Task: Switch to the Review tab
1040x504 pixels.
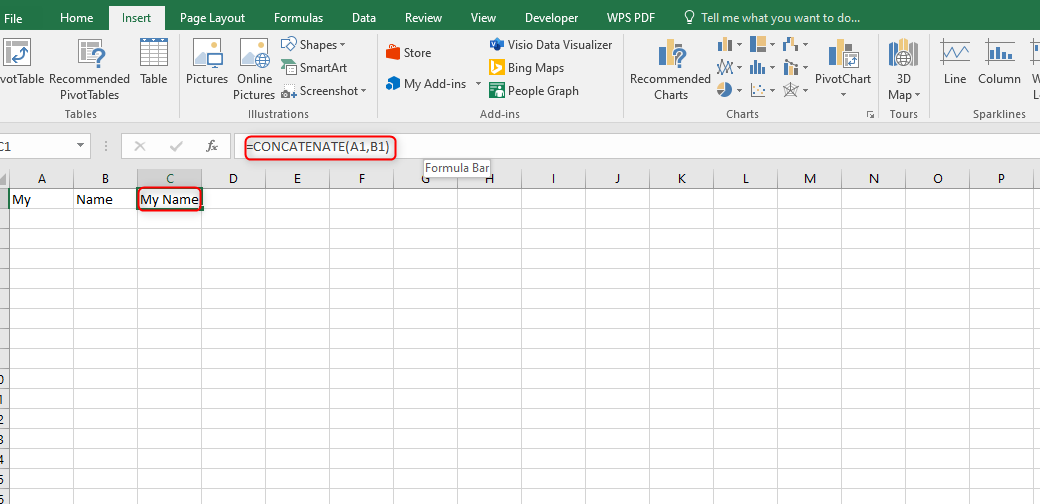Action: (423, 18)
